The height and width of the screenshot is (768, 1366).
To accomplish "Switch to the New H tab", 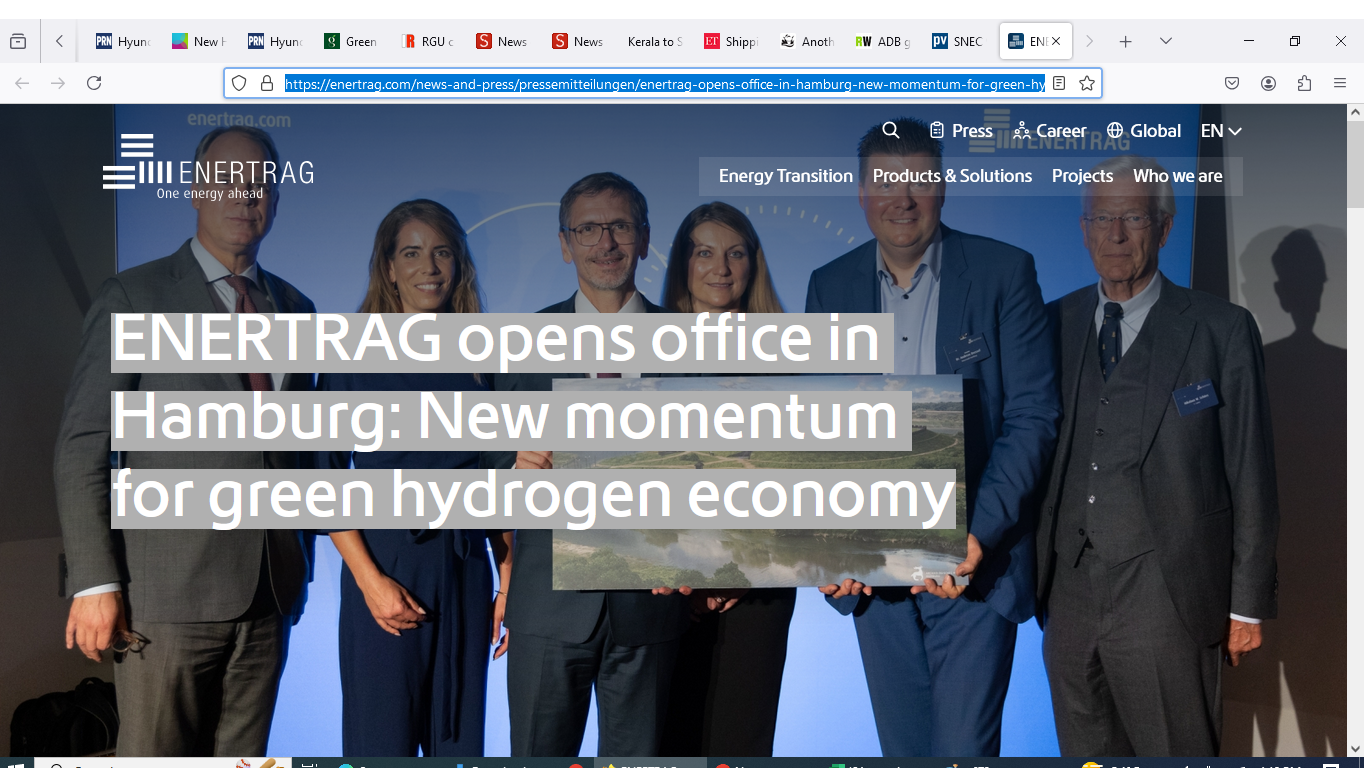I will pos(199,41).
